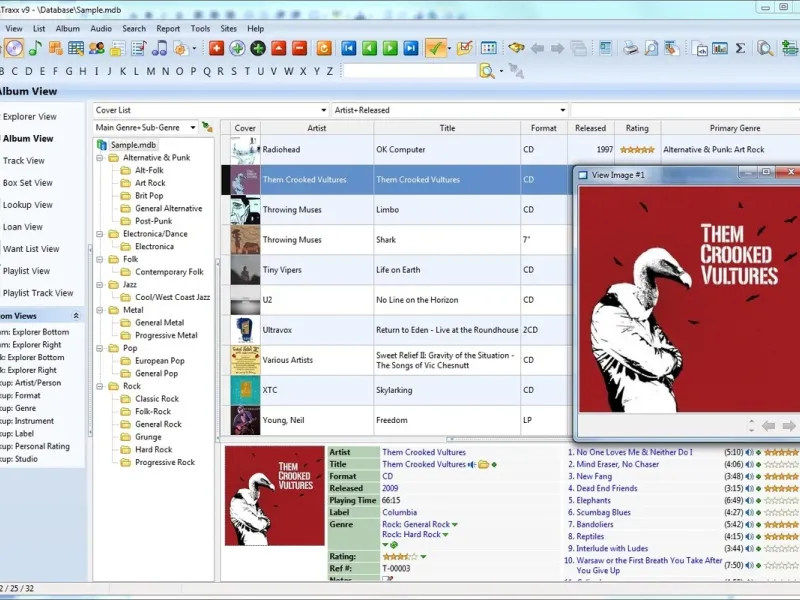Open the Report menu

coord(168,29)
